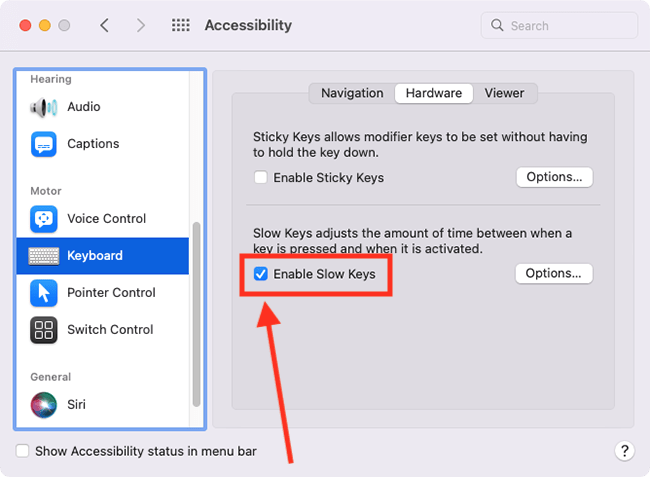Show all preferences grid icon
The width and height of the screenshot is (650, 477).
coord(181,25)
